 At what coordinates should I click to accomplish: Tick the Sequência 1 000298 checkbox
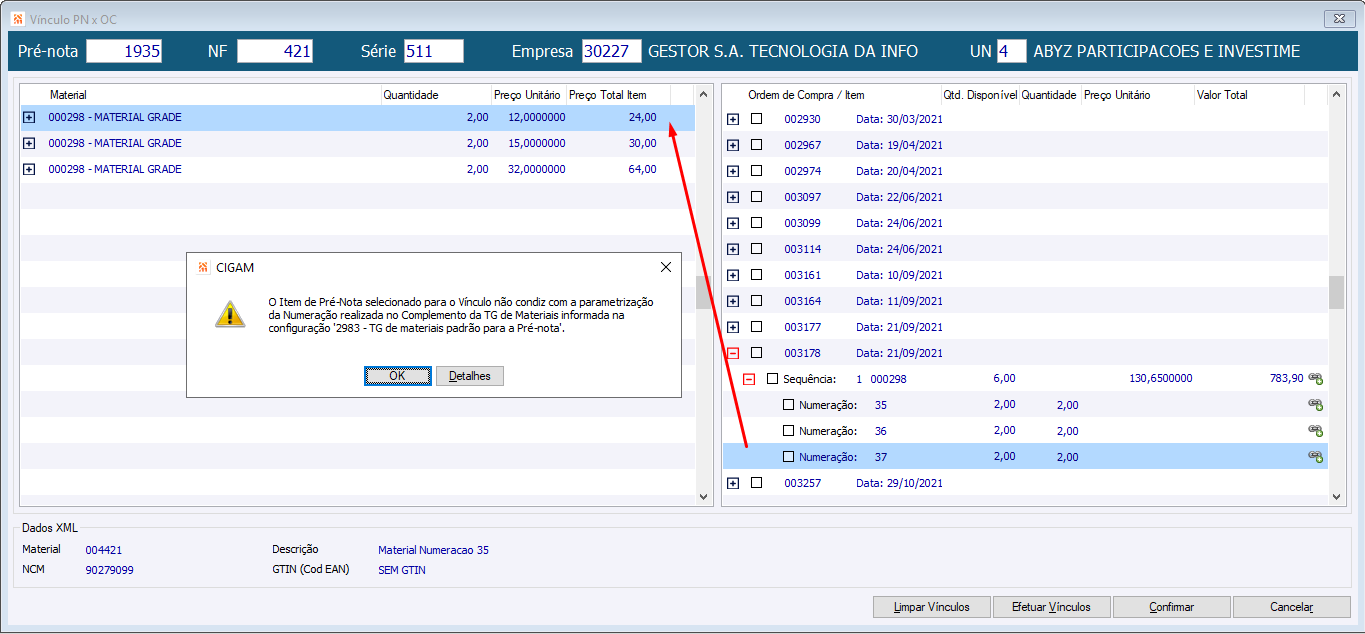pyautogui.click(x=772, y=379)
